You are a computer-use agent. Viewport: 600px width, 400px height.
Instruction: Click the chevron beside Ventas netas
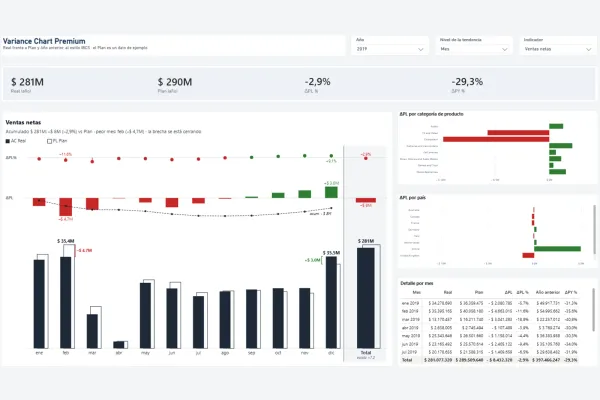point(589,49)
